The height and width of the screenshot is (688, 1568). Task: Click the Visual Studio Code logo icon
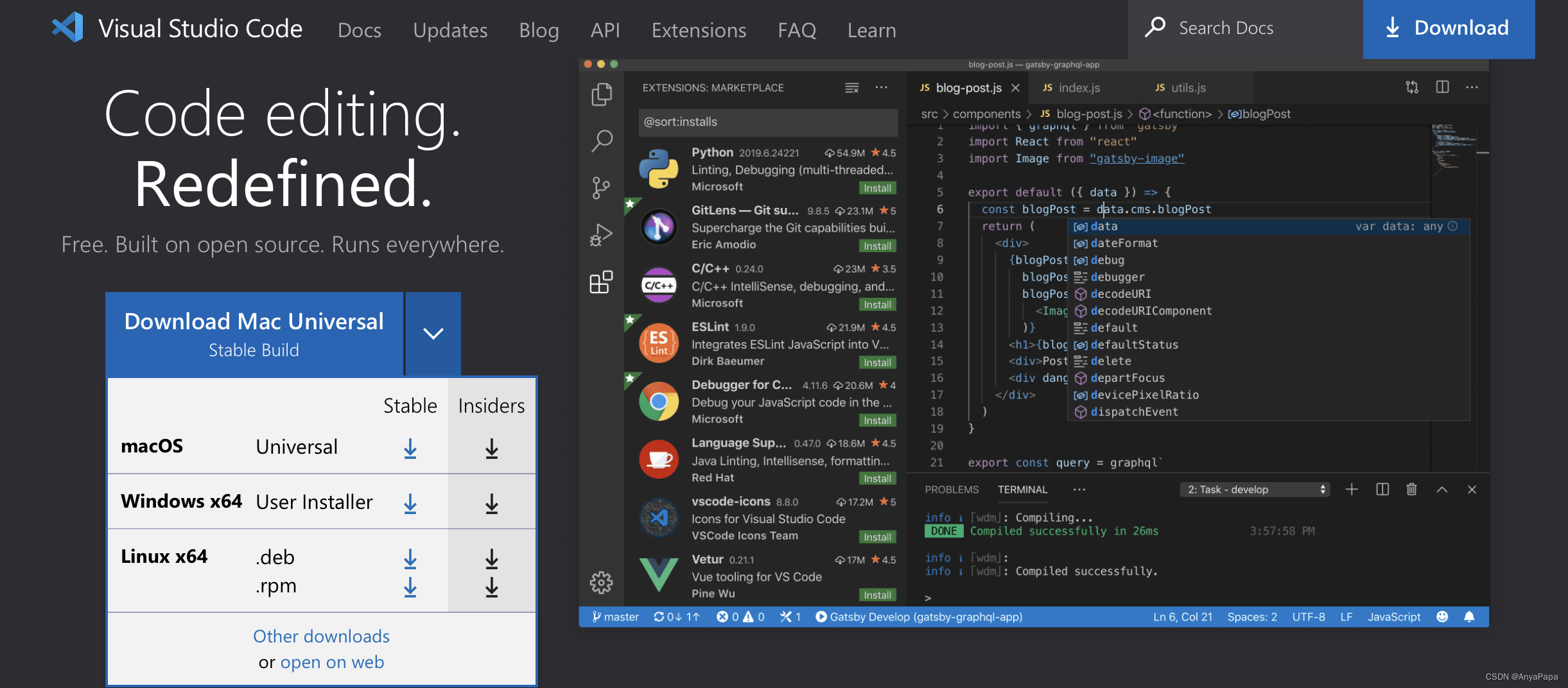(x=68, y=28)
